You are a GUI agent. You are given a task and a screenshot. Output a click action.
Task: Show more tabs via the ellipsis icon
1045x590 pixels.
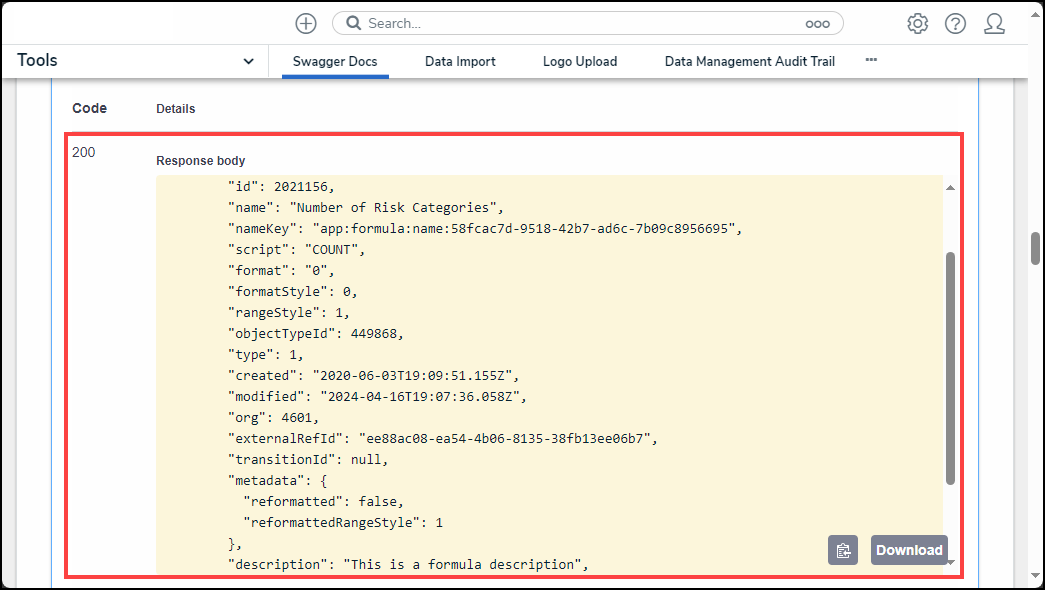pos(871,60)
